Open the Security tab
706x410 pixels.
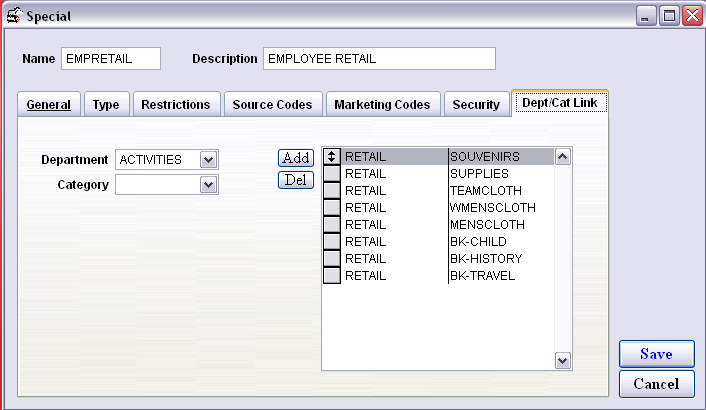tap(476, 104)
